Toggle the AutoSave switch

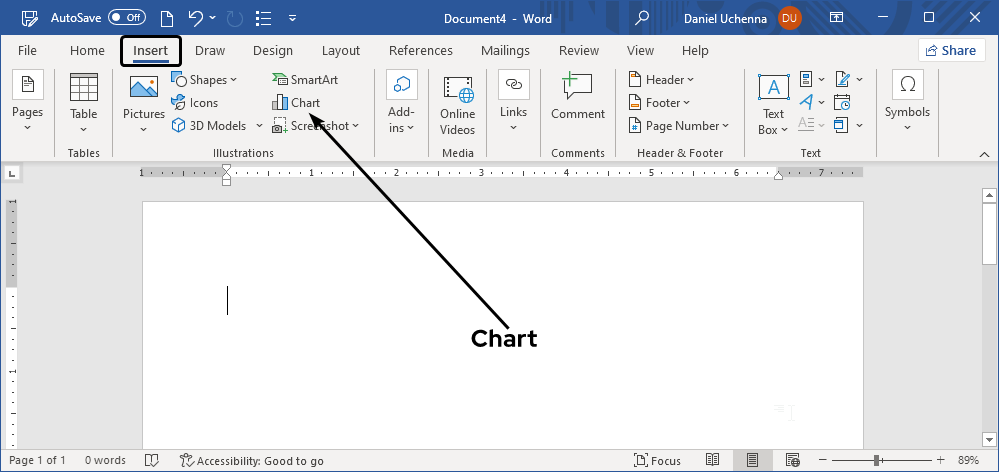[x=127, y=18]
